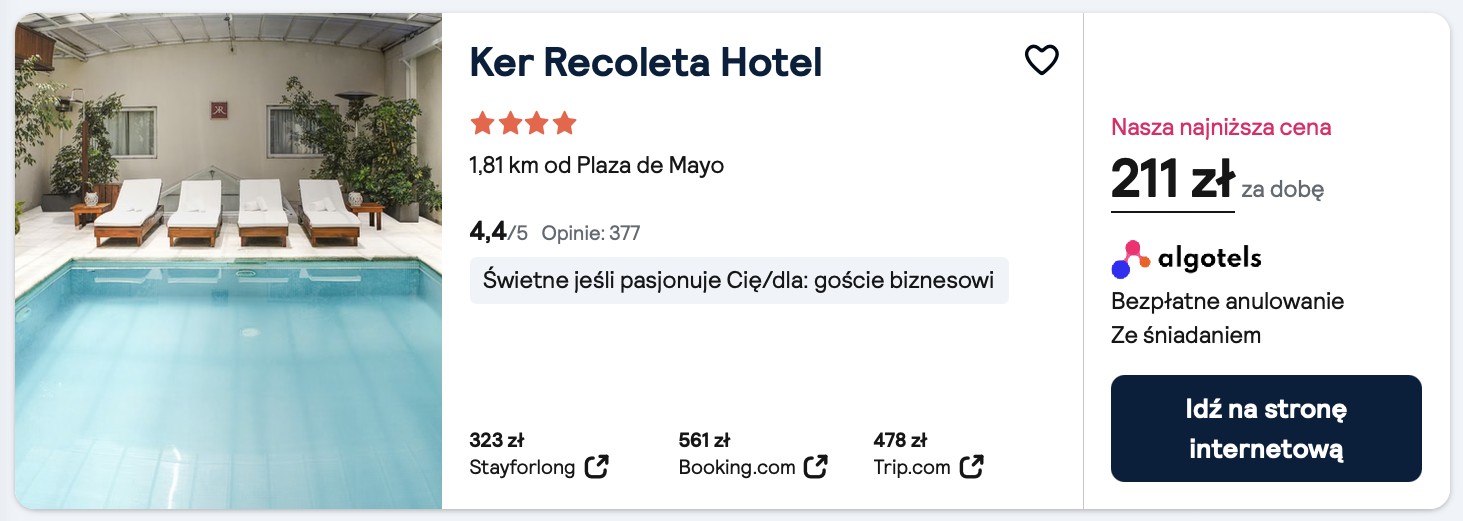The height and width of the screenshot is (521, 1463).
Task: Click the 478 zł Trip.com price
Action: pos(900,440)
